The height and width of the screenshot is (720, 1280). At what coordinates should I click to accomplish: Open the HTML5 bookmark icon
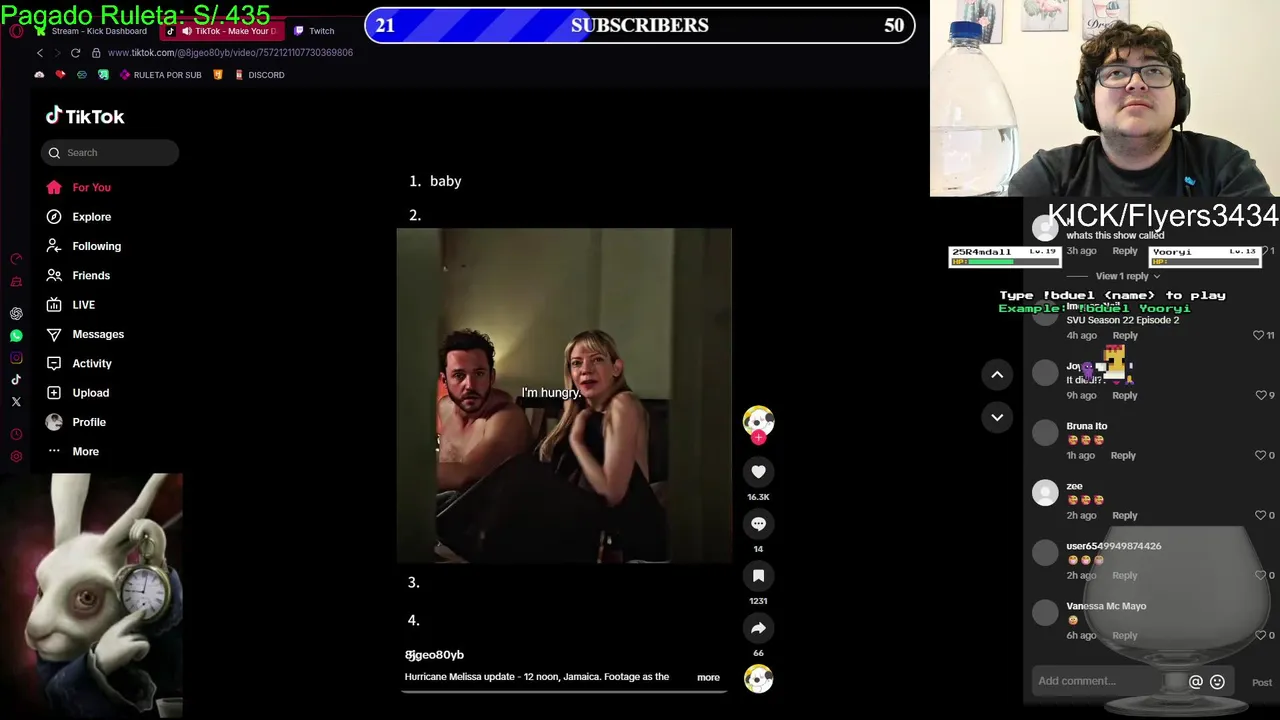pyautogui.click(x=218, y=75)
